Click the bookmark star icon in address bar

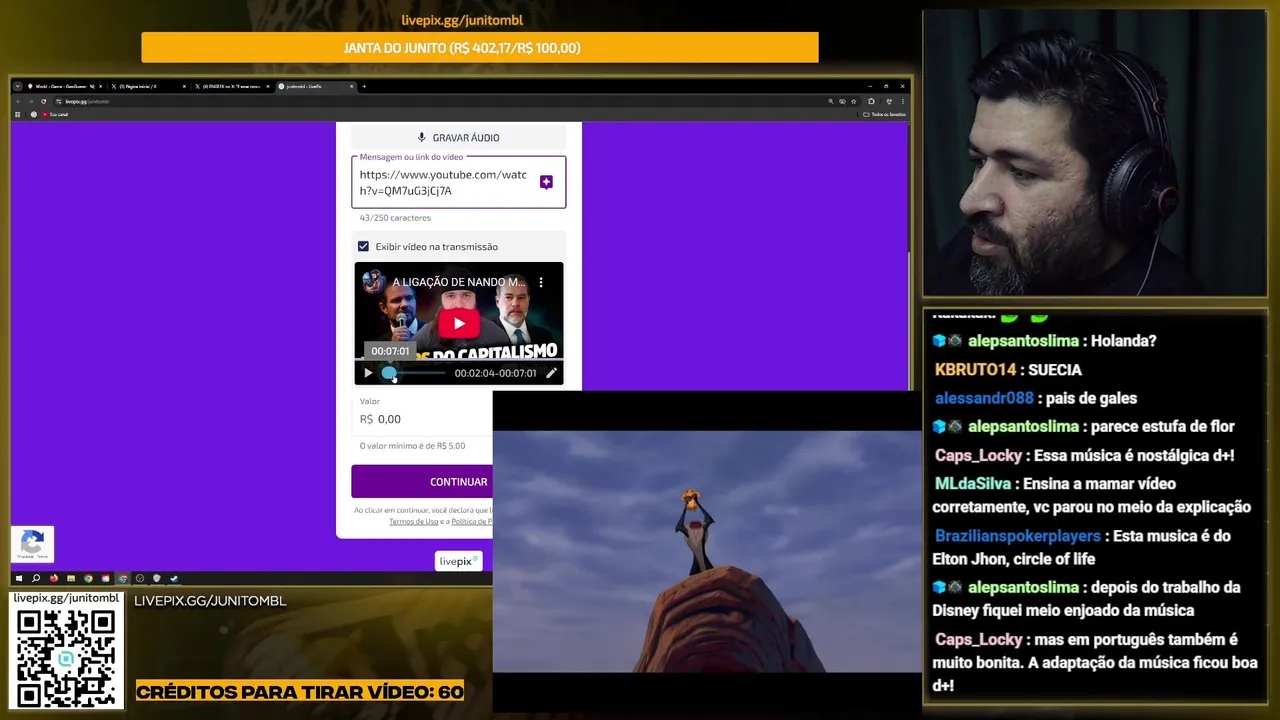click(854, 101)
